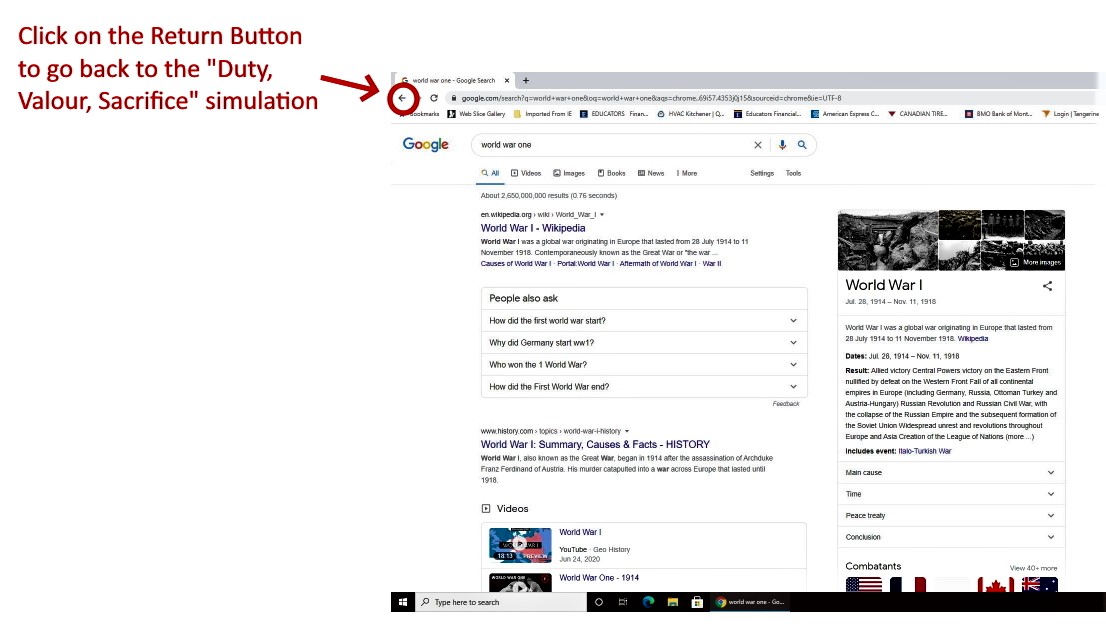Expand the 'Main cause' section

(951, 473)
